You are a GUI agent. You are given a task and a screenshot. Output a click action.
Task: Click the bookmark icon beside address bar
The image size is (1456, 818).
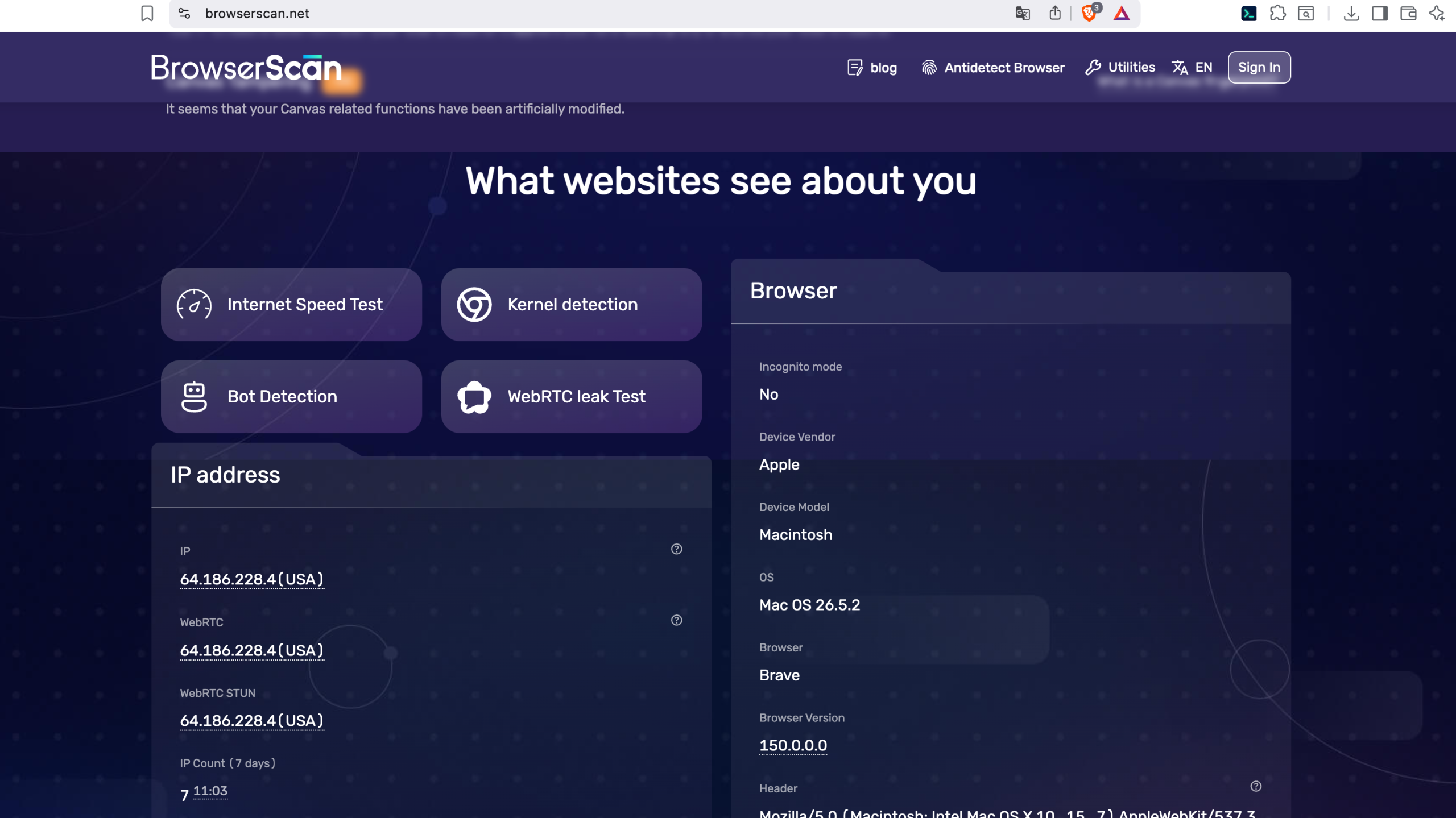(147, 13)
